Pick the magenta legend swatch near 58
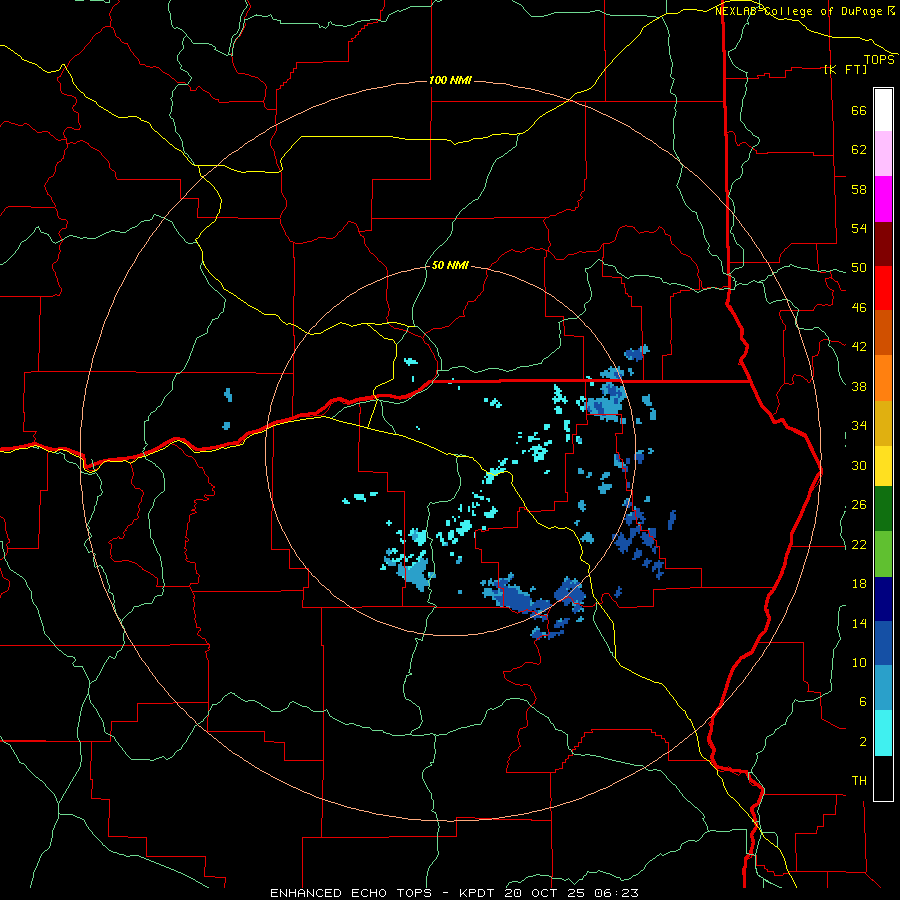 coord(883,199)
